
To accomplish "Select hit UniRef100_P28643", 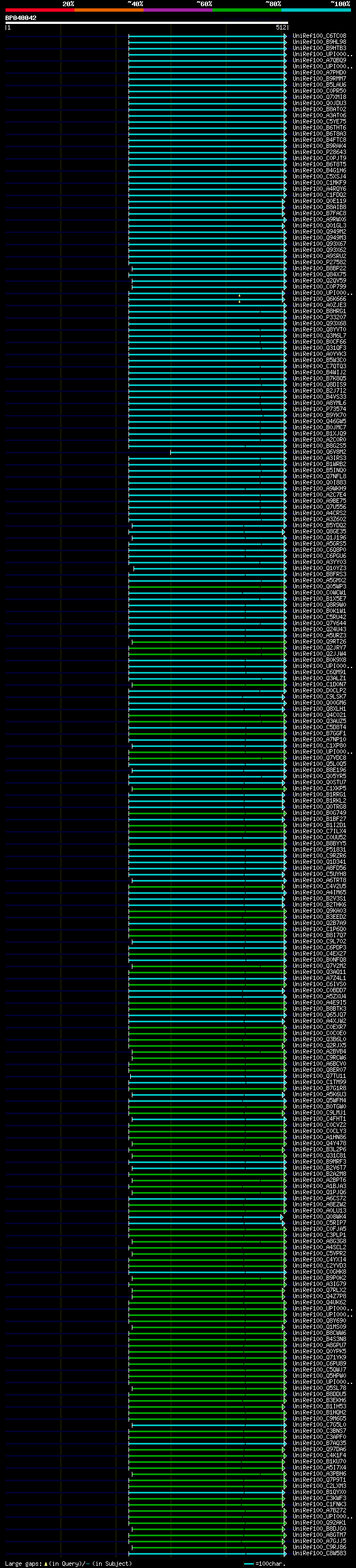I will pyautogui.click(x=319, y=152).
